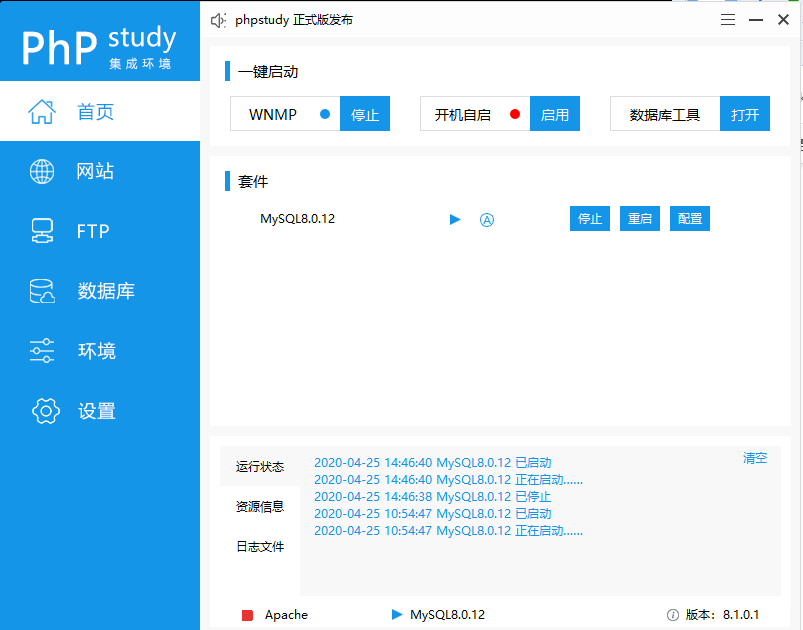Click the phpstudy 正式版发布 announcement
This screenshot has height=630, width=803.
pos(294,20)
